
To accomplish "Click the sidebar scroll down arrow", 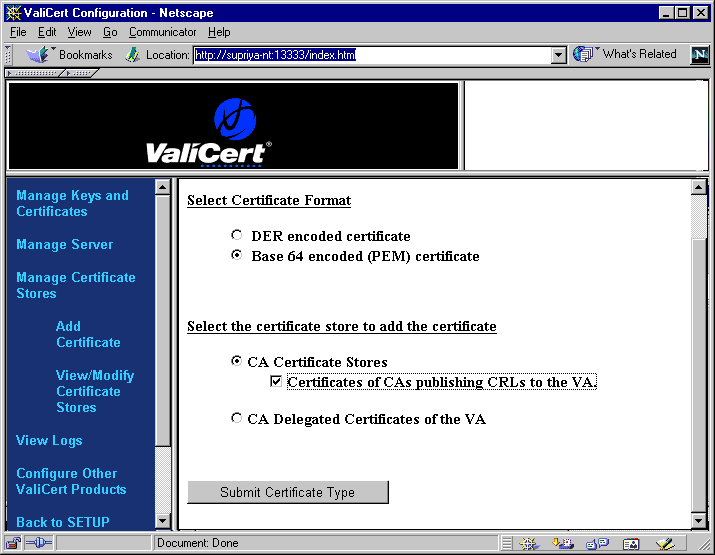I will 163,520.
